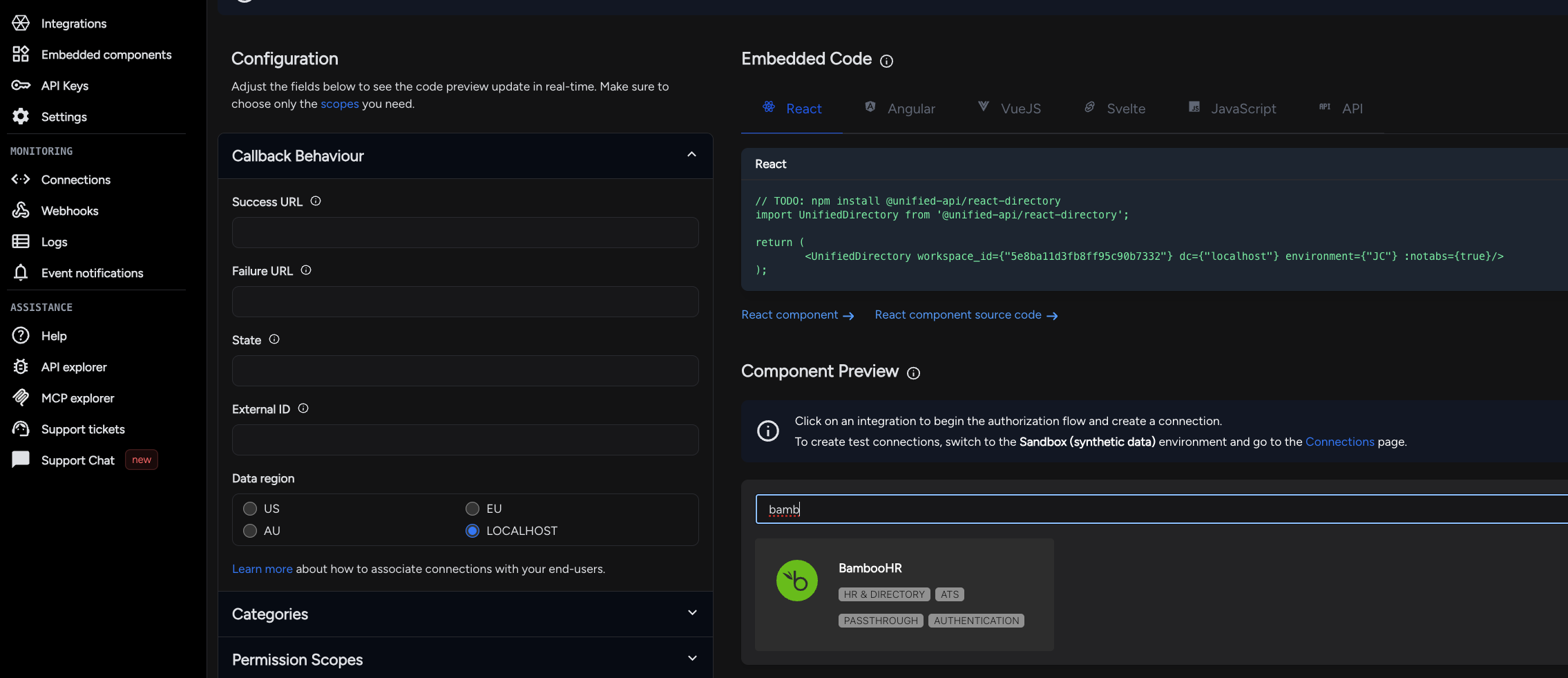
Task: Click the Event notifications bell icon
Action: [x=21, y=272]
